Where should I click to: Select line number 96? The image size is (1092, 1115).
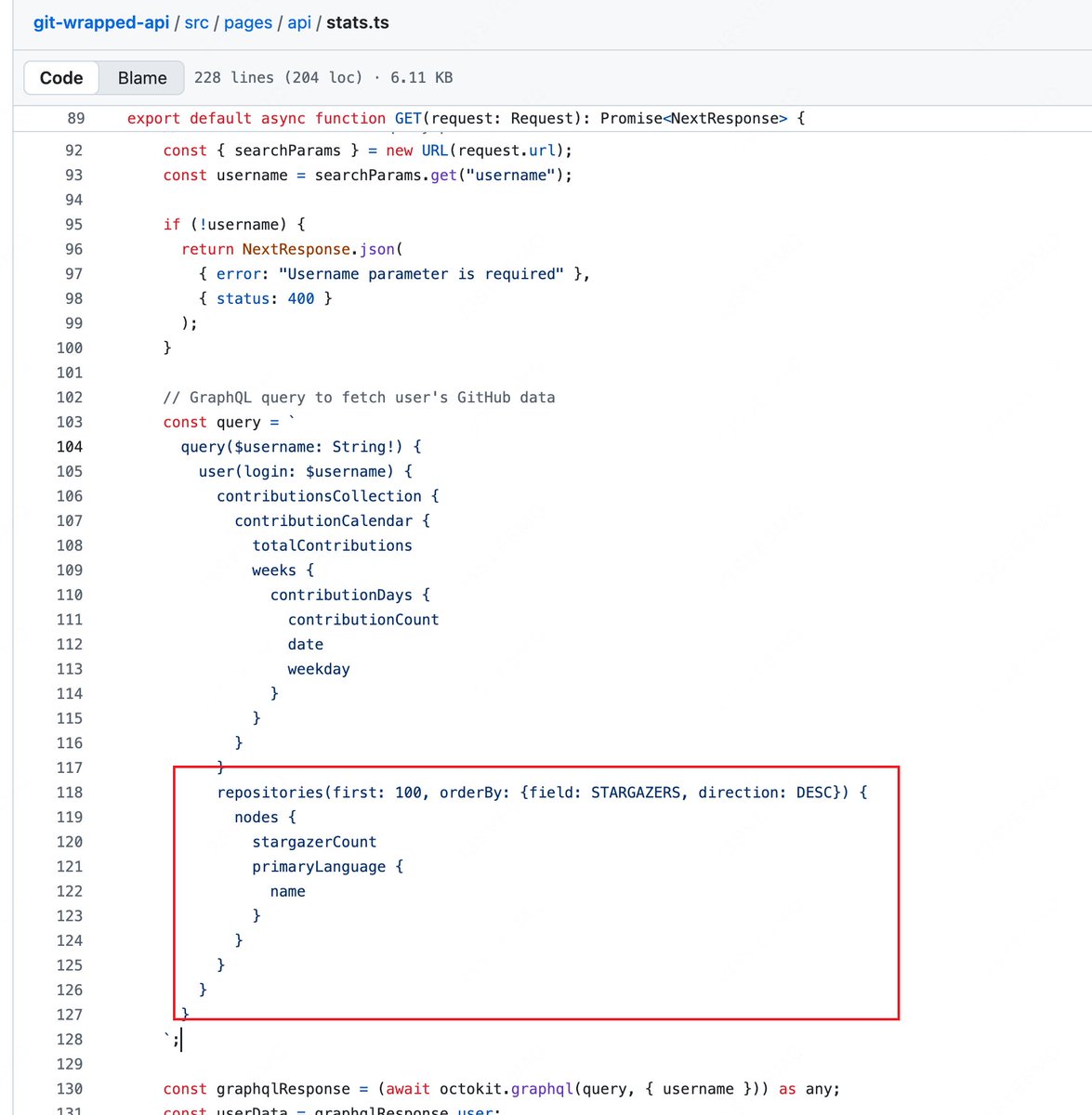73,249
